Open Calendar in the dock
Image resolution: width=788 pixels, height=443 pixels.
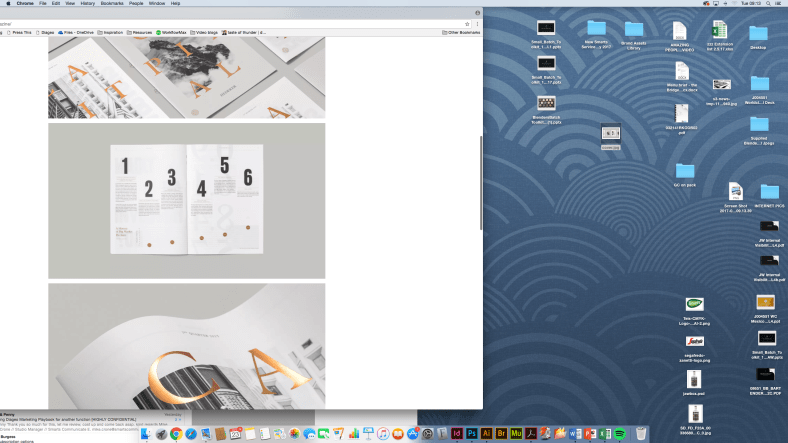click(235, 433)
